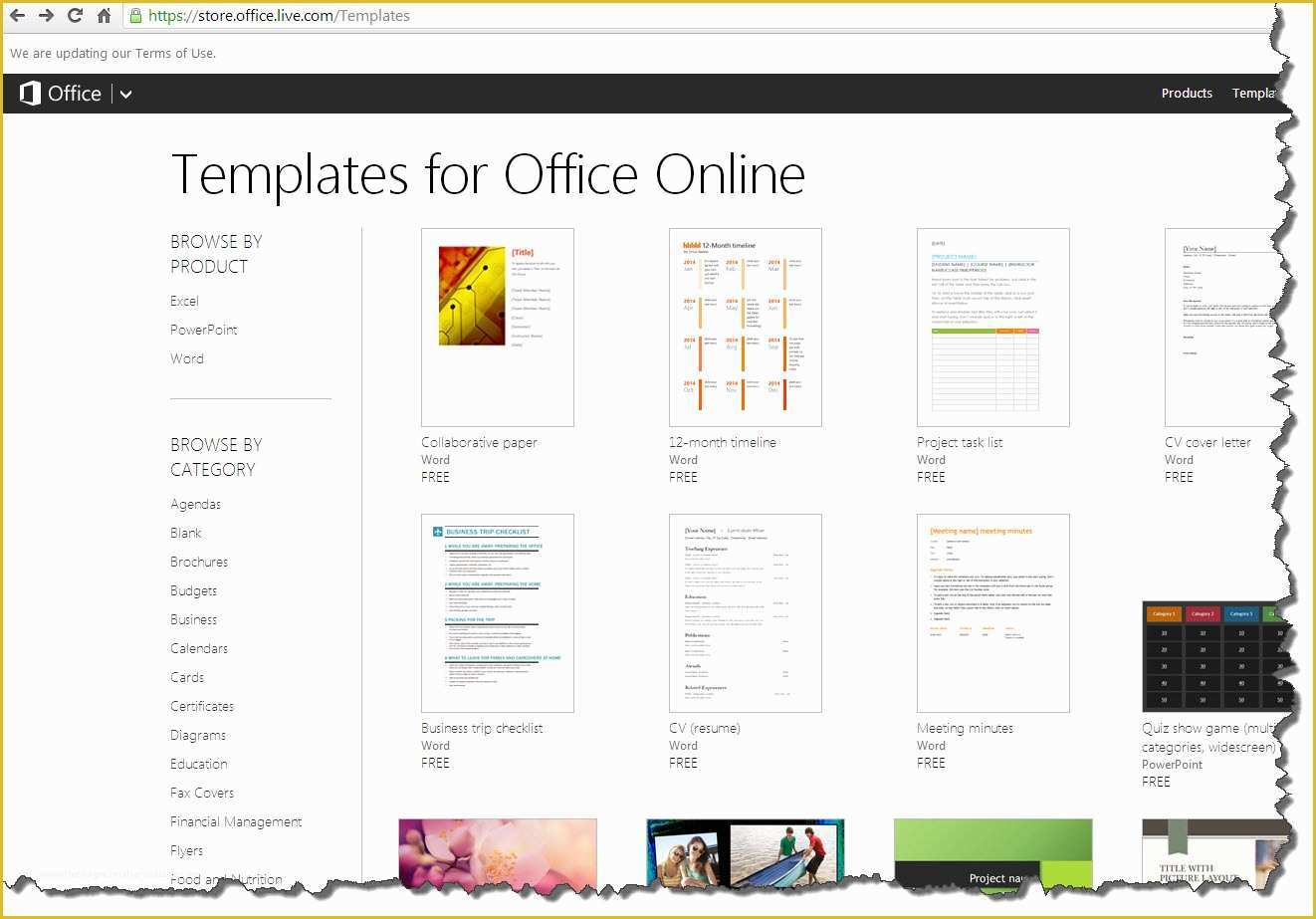The image size is (1316, 919).
Task: Browse the Fax Covers category
Action: (x=202, y=793)
